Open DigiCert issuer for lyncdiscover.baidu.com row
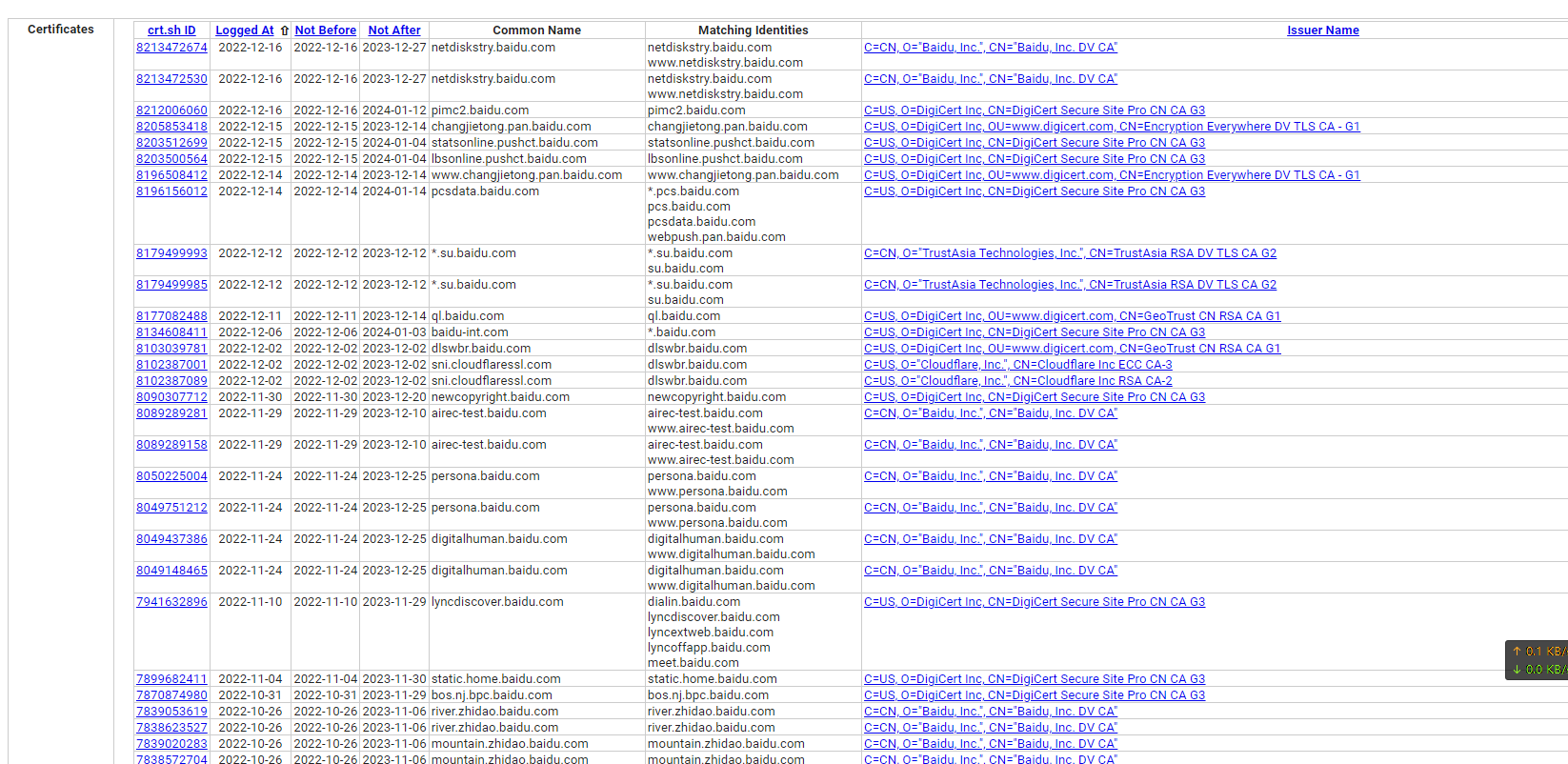The image size is (1568, 764). click(x=1035, y=602)
